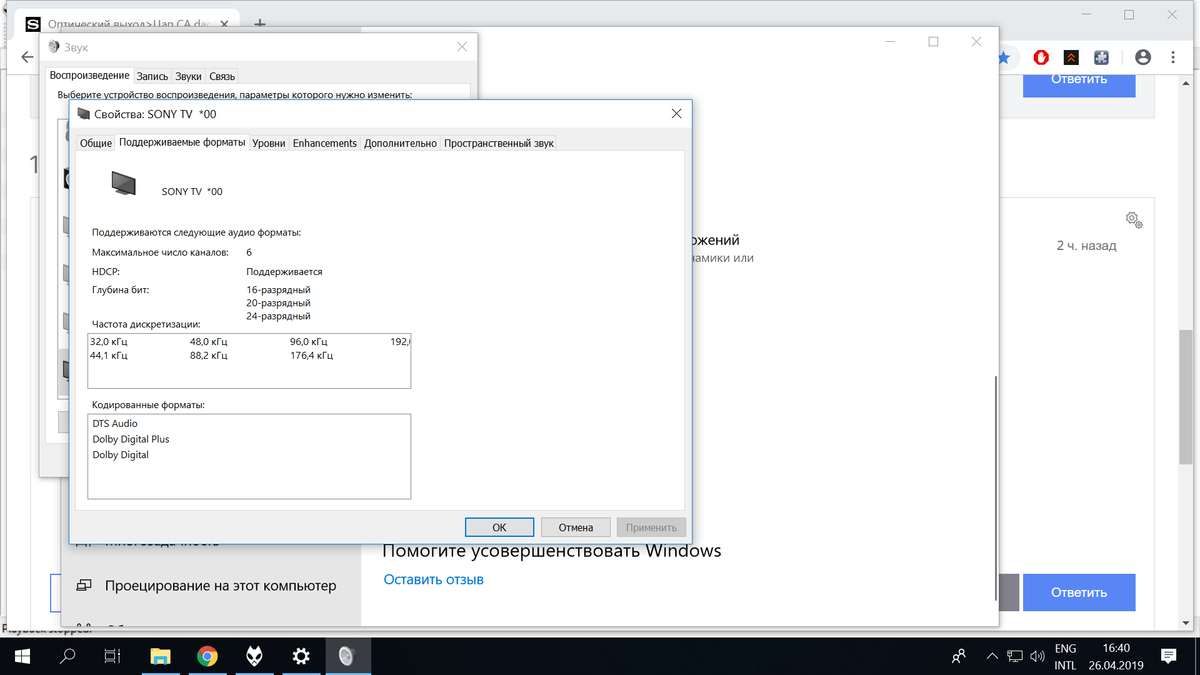Click the AdBlock extension icon in Chrome
This screenshot has height=675, width=1200.
pos(1040,58)
